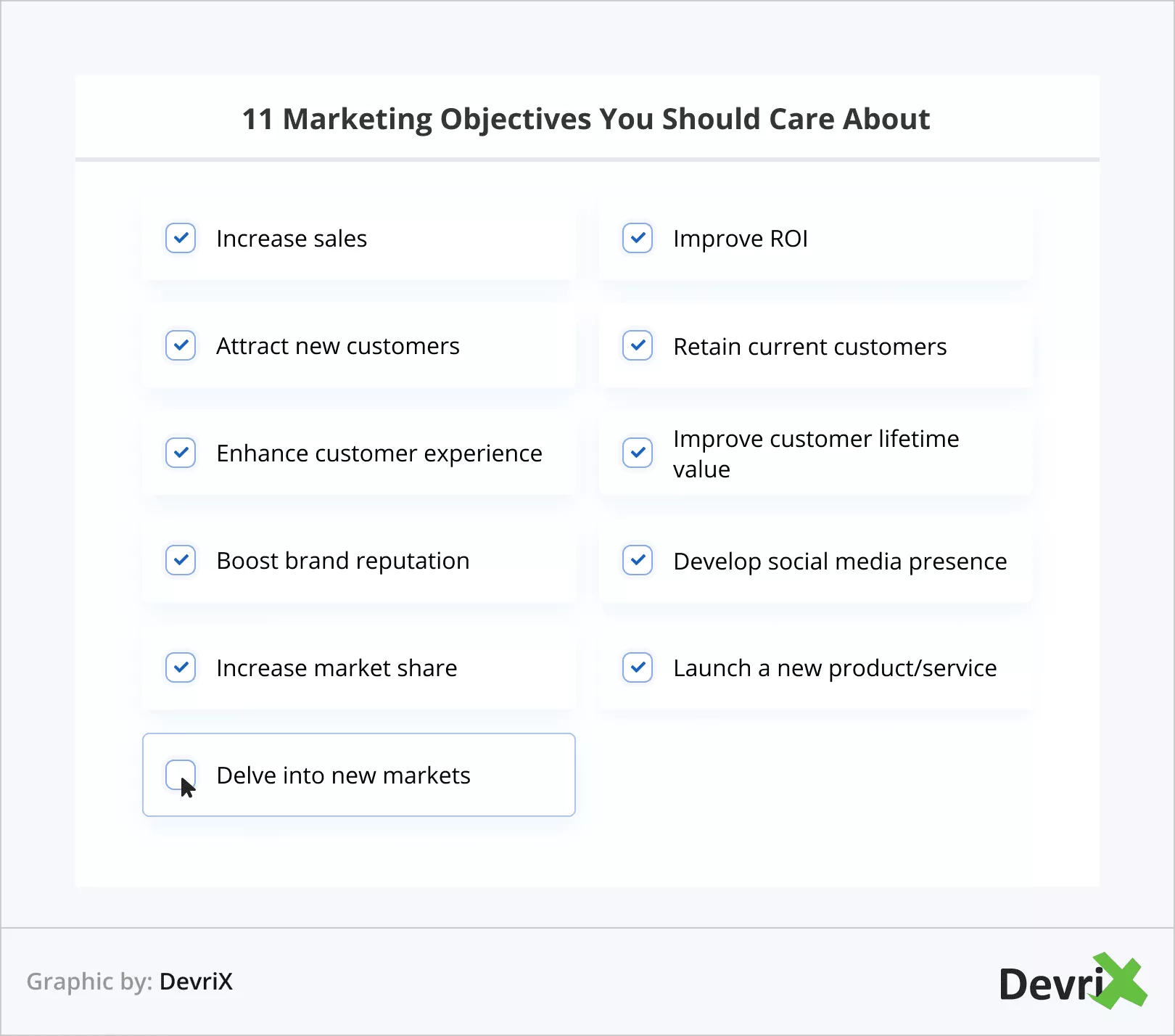Screen dimensions: 1175x1036
Task: Uncheck Increase market share checkbox
Action: (181, 667)
